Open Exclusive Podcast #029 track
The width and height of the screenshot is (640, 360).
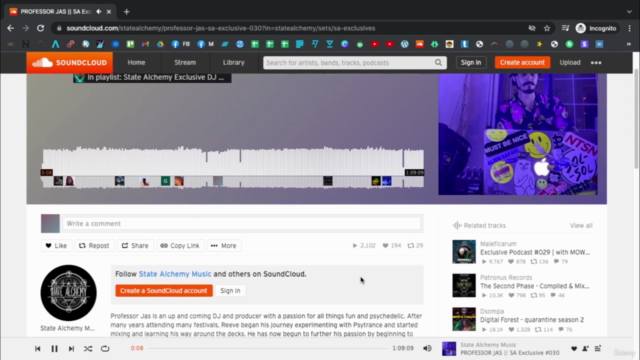tap(535, 252)
